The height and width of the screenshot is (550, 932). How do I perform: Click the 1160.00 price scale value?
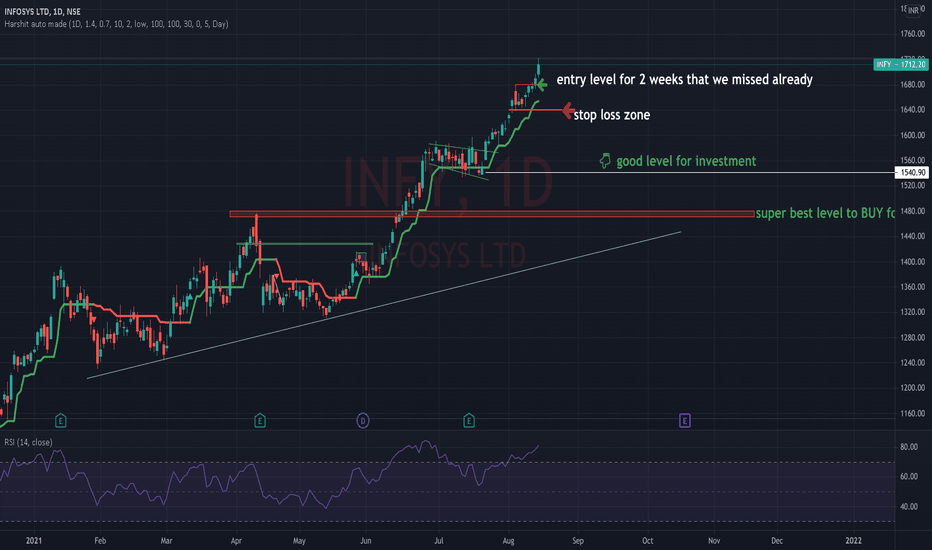pyautogui.click(x=912, y=413)
